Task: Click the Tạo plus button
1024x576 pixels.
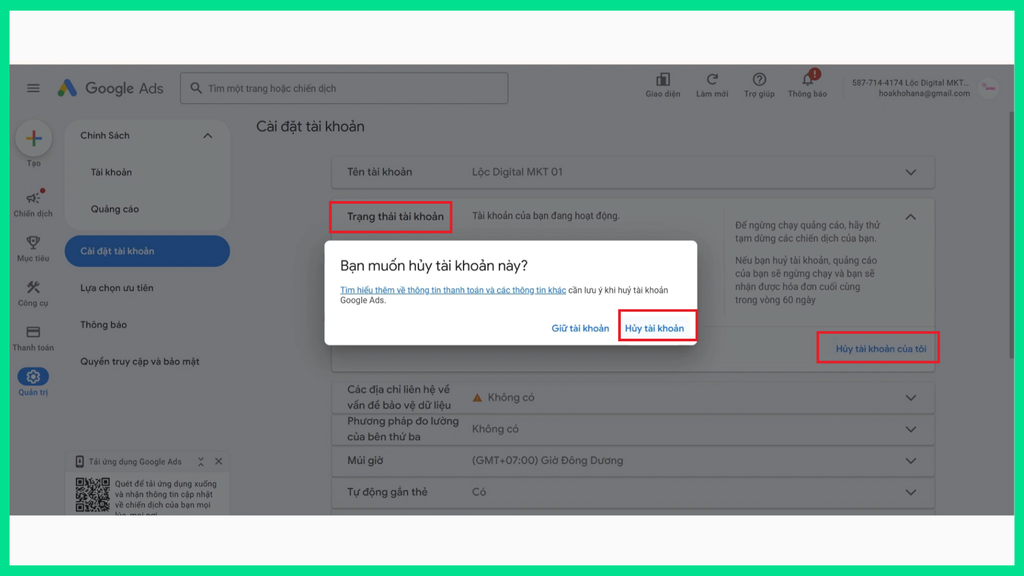Action: 33,138
